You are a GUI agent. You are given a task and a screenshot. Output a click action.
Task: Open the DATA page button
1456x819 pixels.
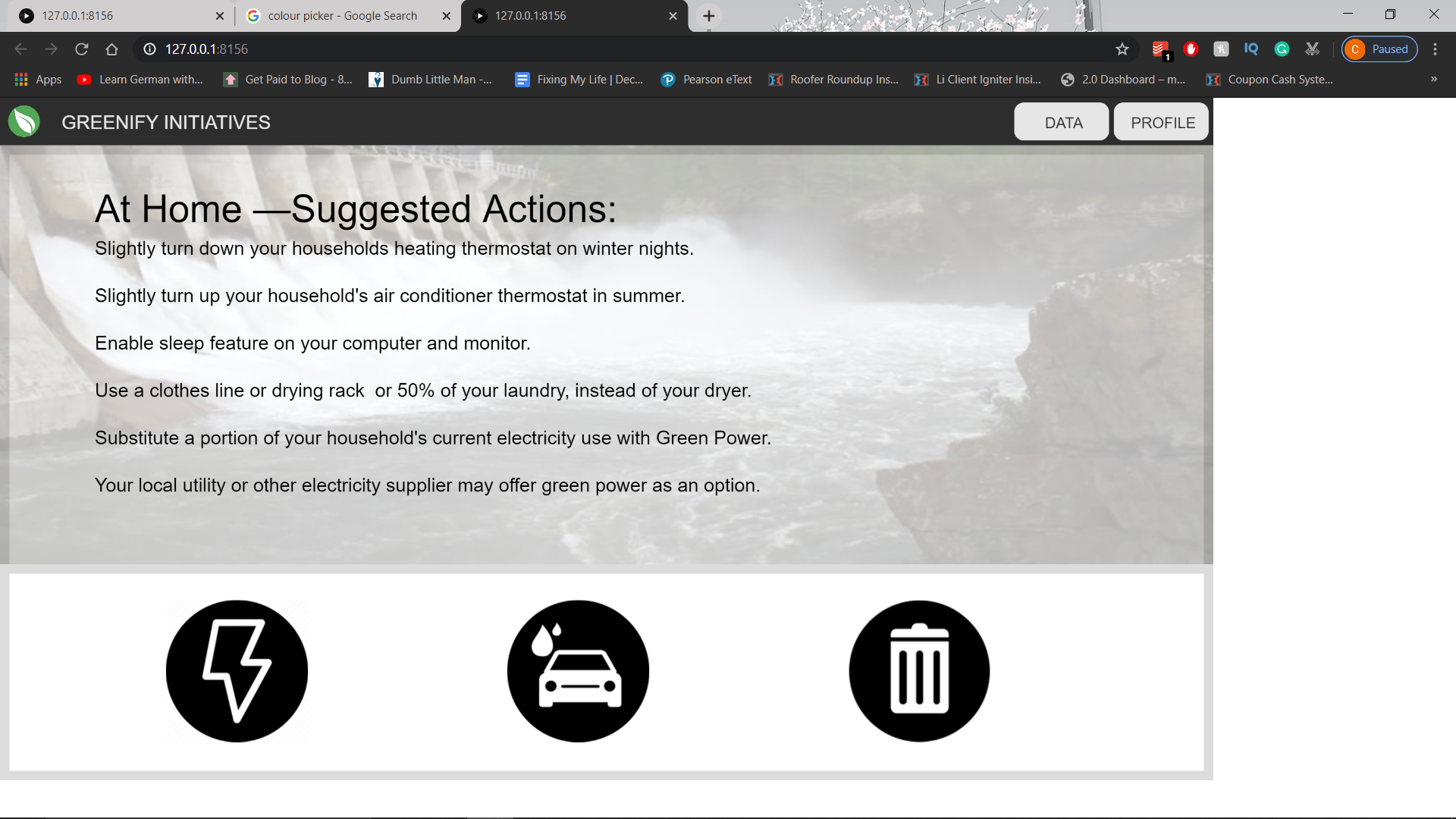pyautogui.click(x=1062, y=122)
